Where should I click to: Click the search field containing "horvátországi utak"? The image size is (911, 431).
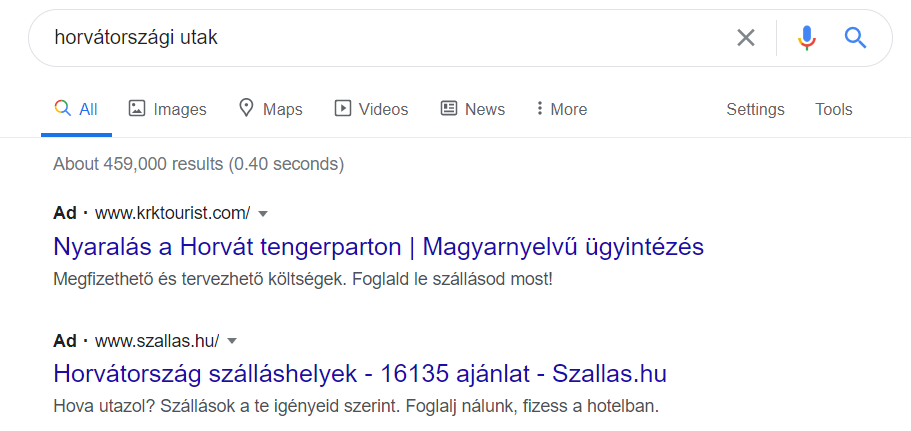(380, 38)
